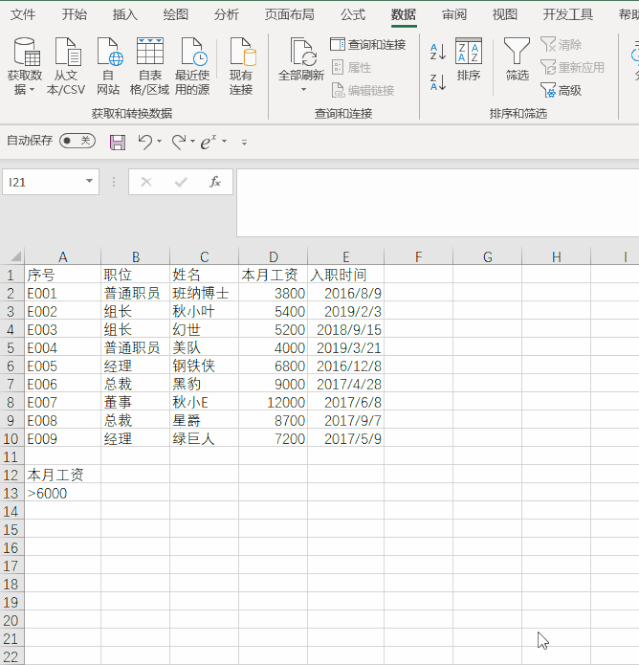Select column D header

(x=273, y=257)
